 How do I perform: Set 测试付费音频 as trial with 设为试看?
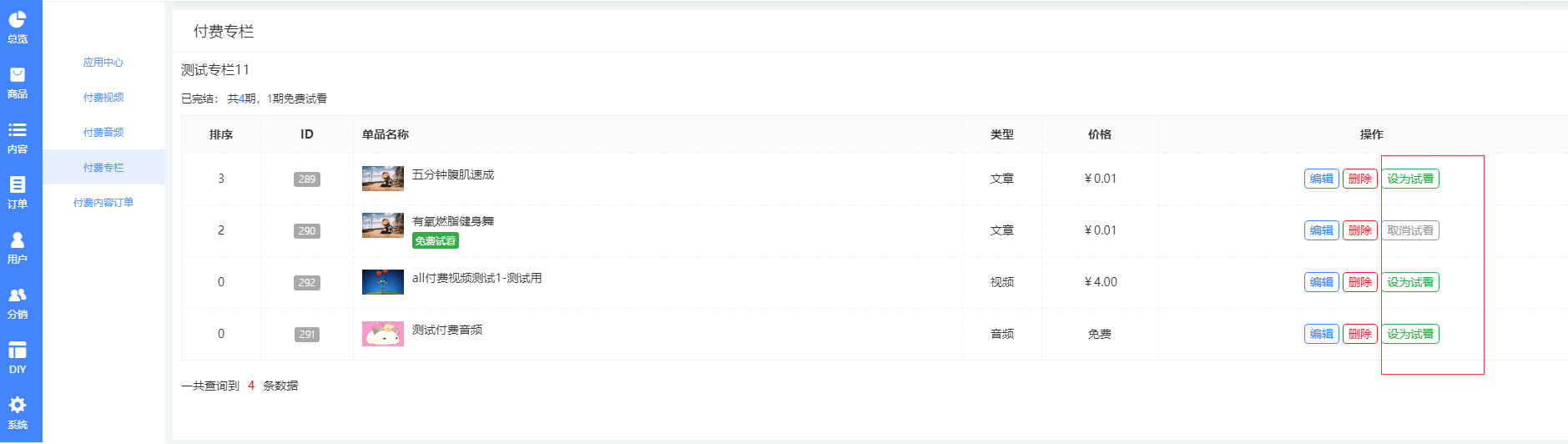pos(1410,334)
